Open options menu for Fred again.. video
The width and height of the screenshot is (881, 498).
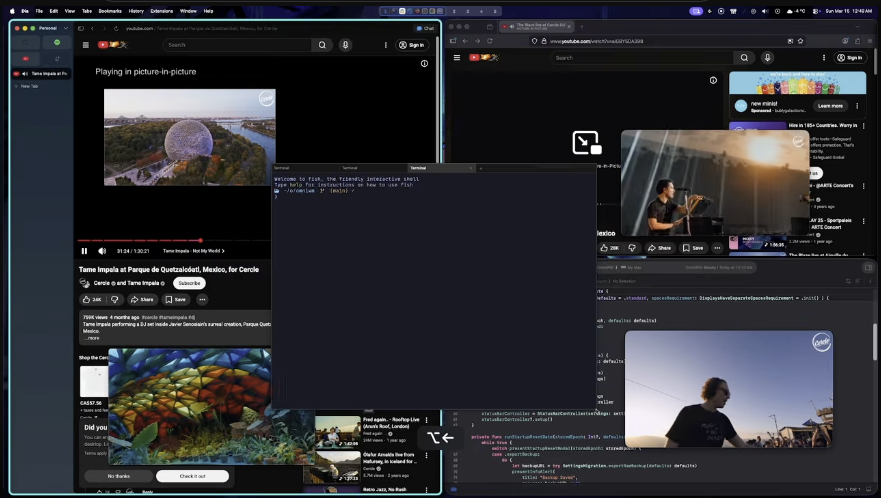point(426,420)
